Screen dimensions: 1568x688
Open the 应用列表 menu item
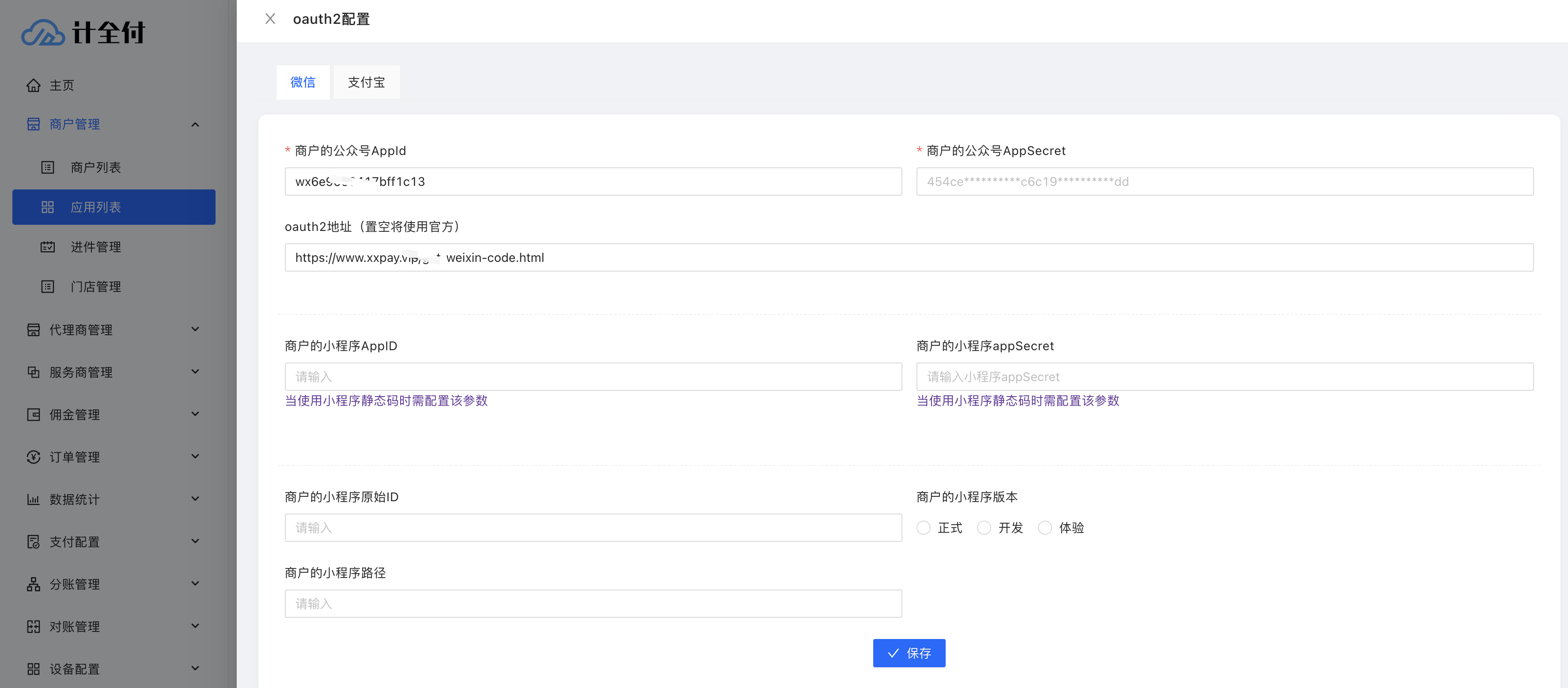114,207
